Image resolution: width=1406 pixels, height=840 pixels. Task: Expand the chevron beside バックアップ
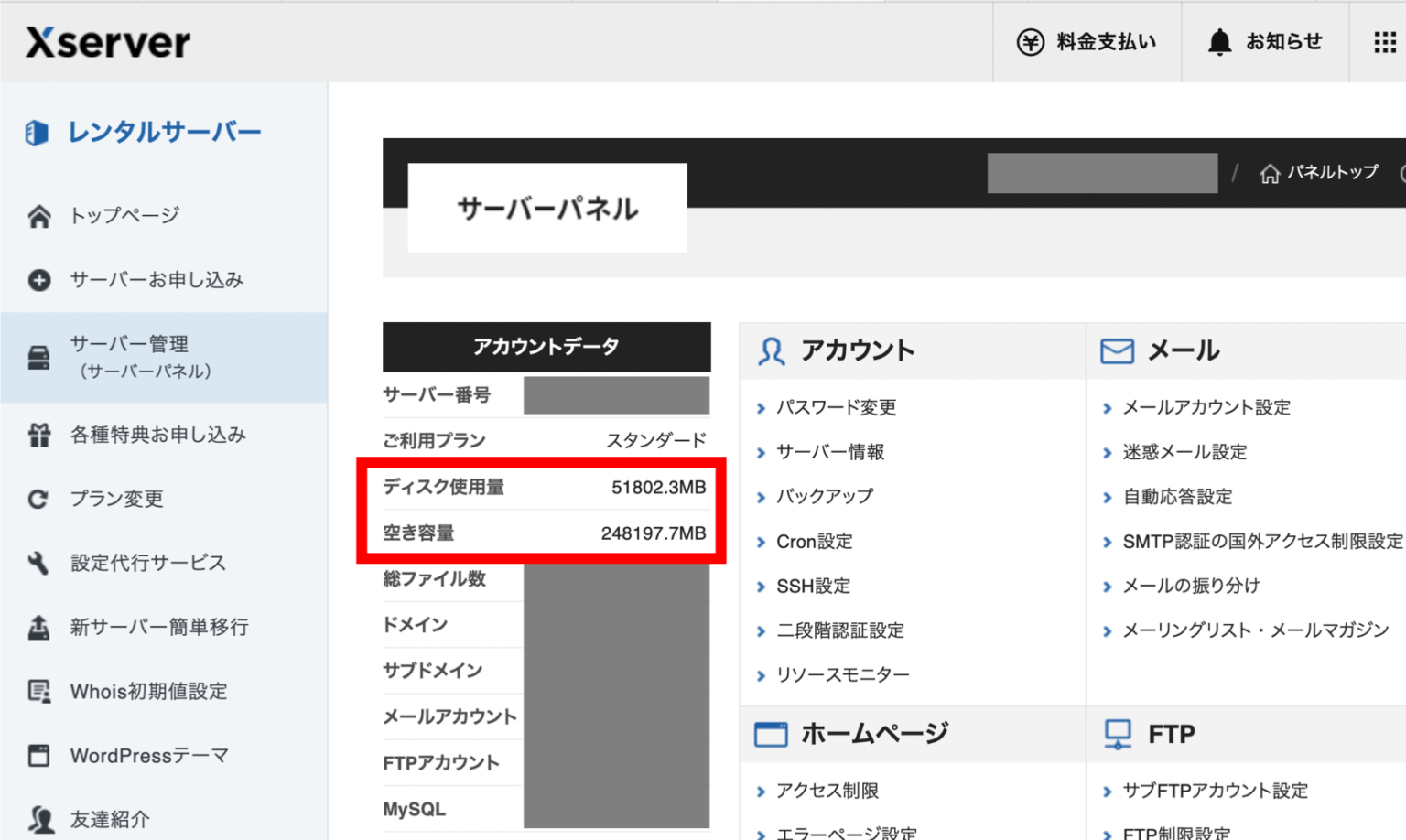[x=762, y=496]
